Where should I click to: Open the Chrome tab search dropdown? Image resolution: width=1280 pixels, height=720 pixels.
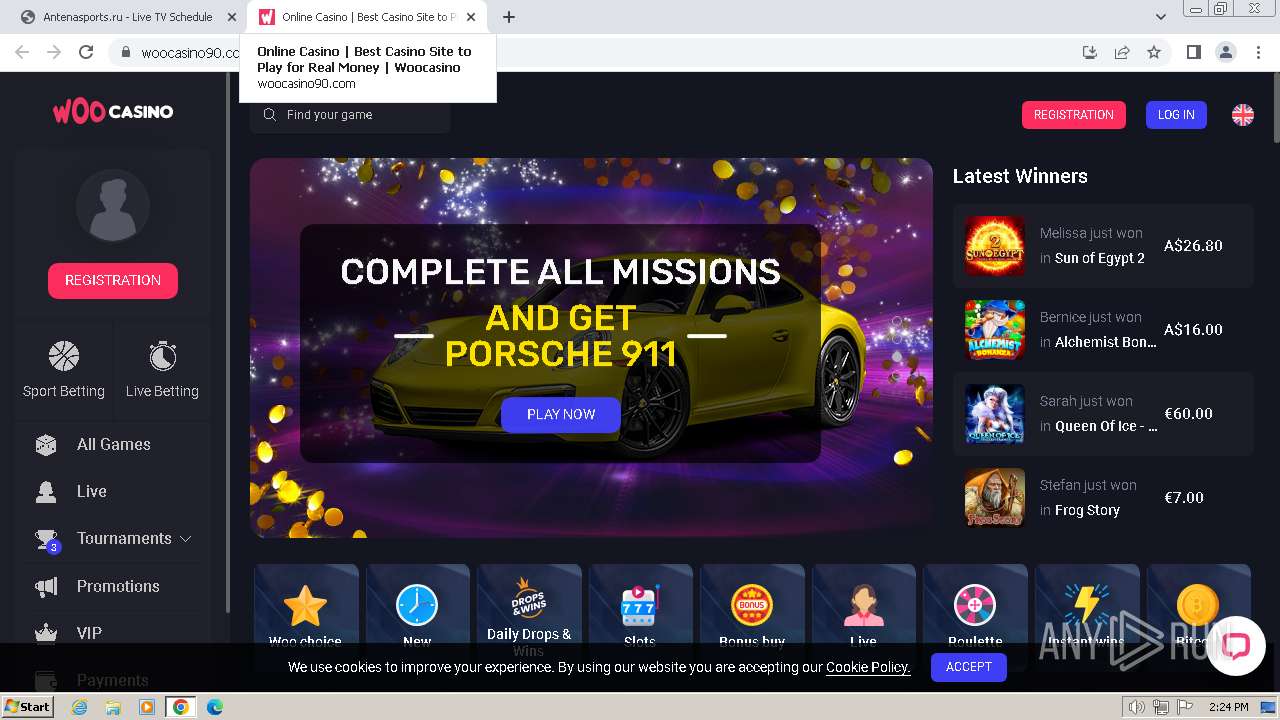[1161, 17]
